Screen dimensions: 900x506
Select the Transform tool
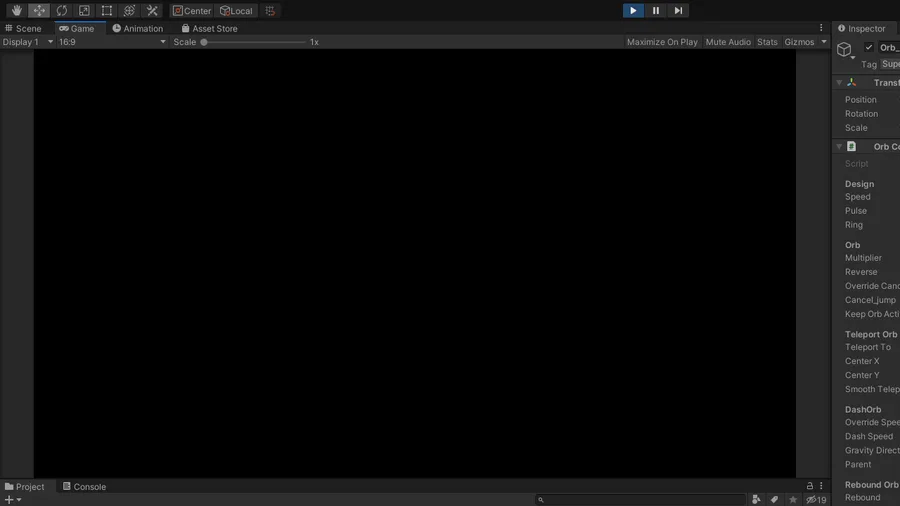tap(129, 10)
